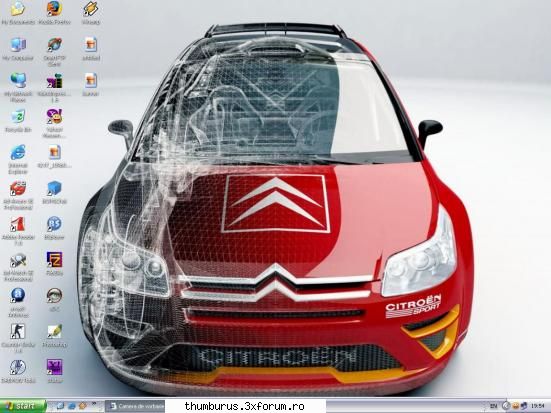Launch the Counter-Strike desktop shortcut

tap(18, 331)
